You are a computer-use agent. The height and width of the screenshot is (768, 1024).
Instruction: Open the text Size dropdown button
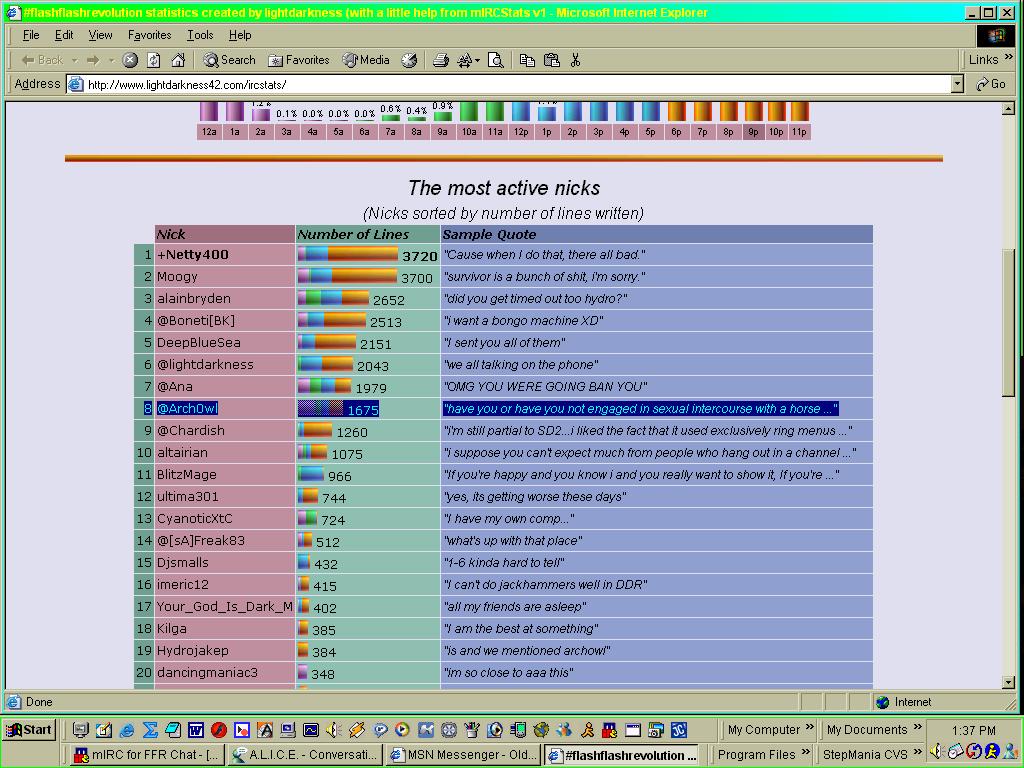click(x=467, y=60)
